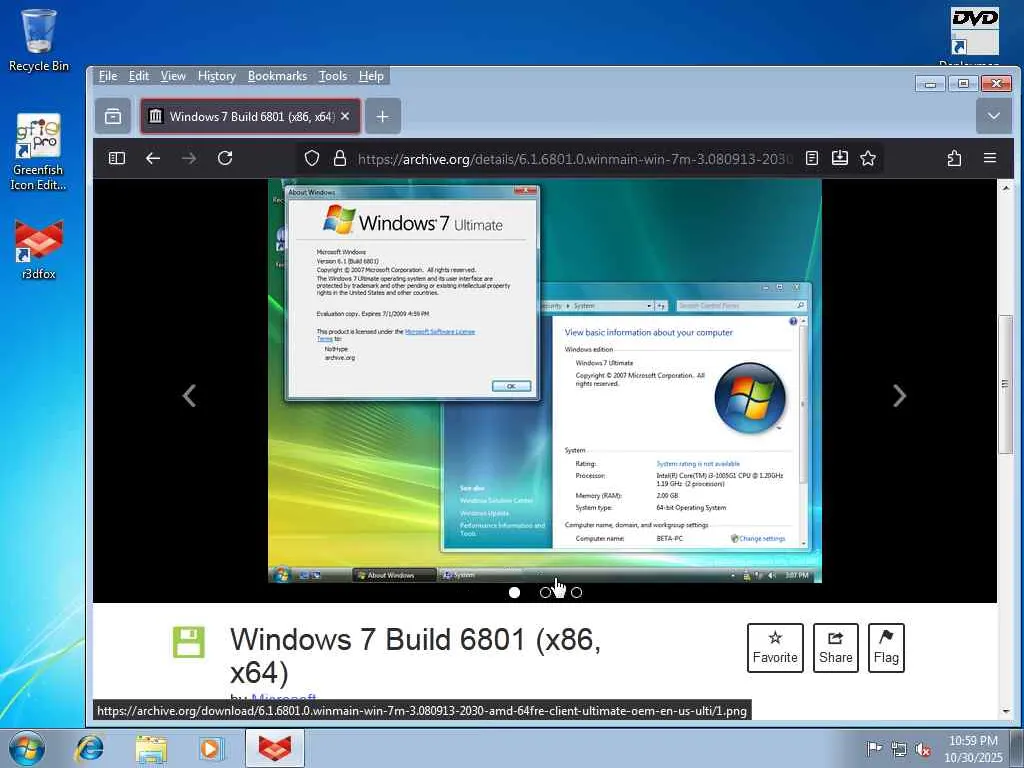Open the muted volume tray icon
This screenshot has width=1024, height=768.
point(923,748)
